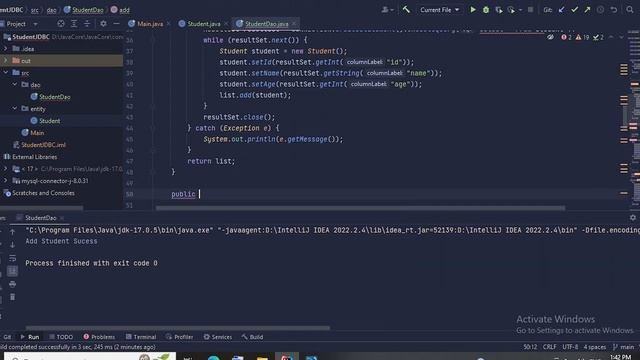
Task: Select the Run tool window tab
Action: point(30,337)
